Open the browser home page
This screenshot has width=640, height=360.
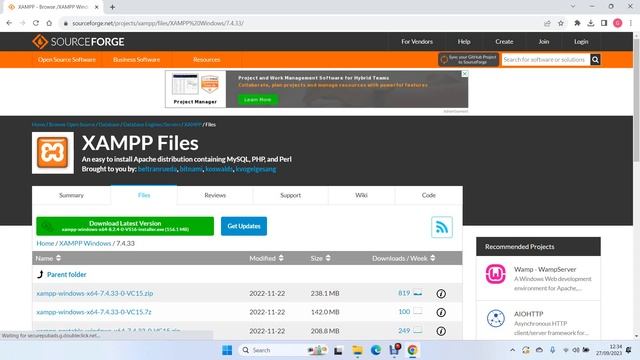pyautogui.click(x=49, y=23)
